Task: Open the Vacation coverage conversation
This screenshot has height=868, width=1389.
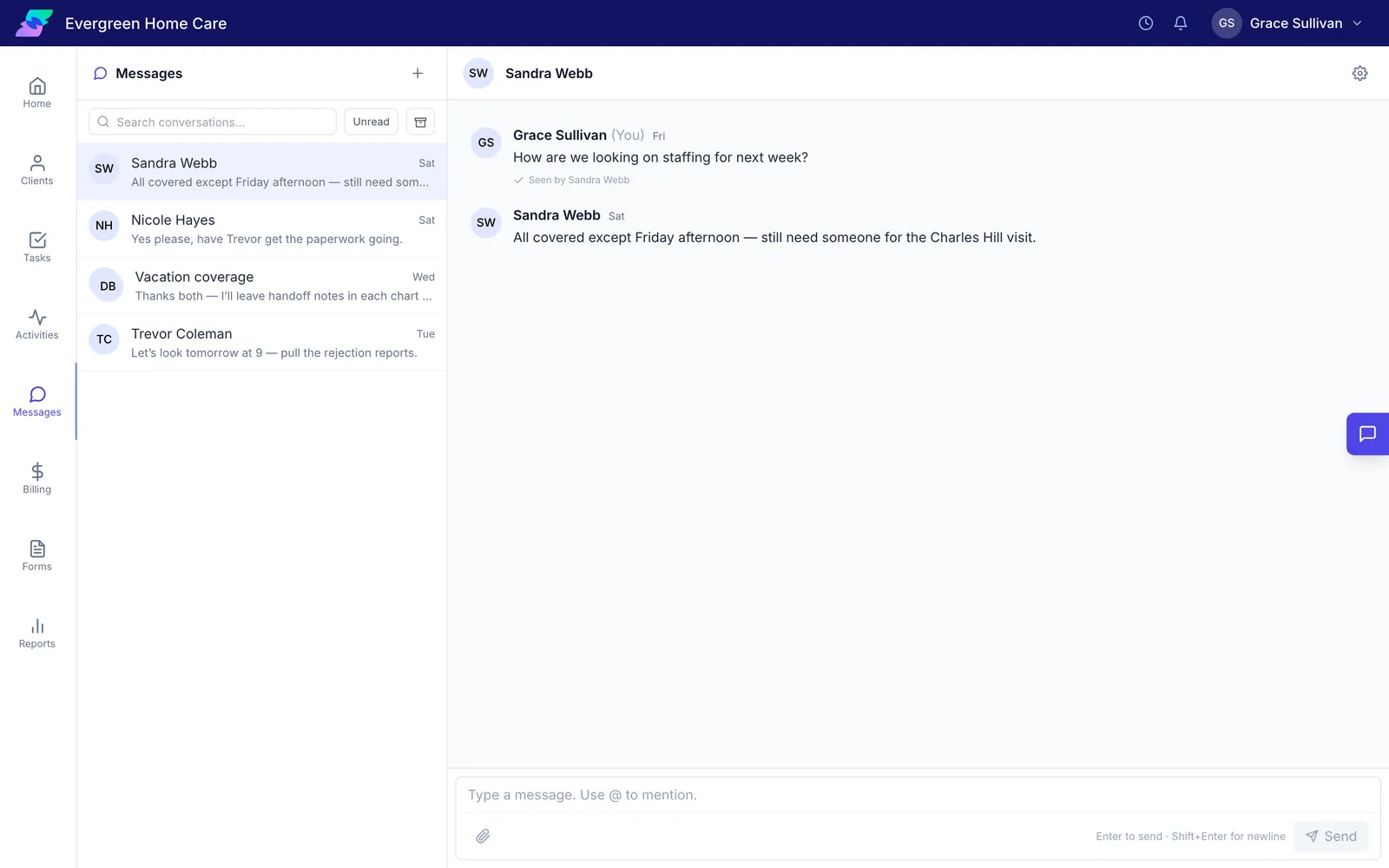Action: 262,286
